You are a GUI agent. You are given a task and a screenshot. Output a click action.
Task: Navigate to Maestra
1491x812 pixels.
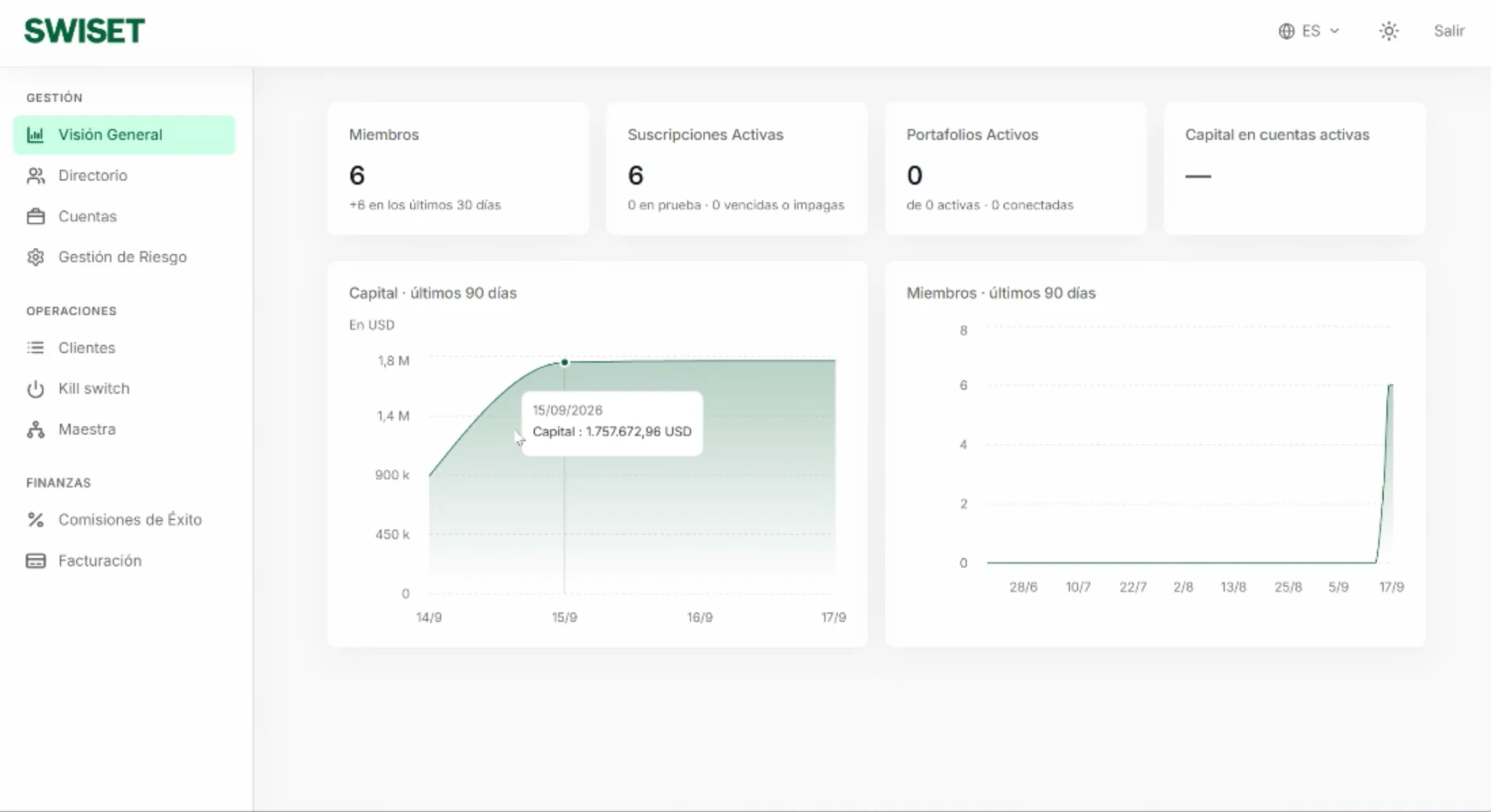click(124, 429)
